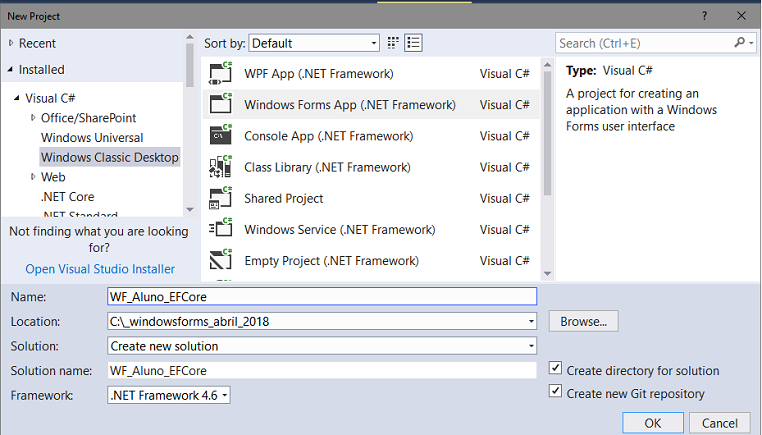This screenshot has width=762, height=435.
Task: Choose the Windows Forms App template icon
Action: pyautogui.click(x=221, y=104)
